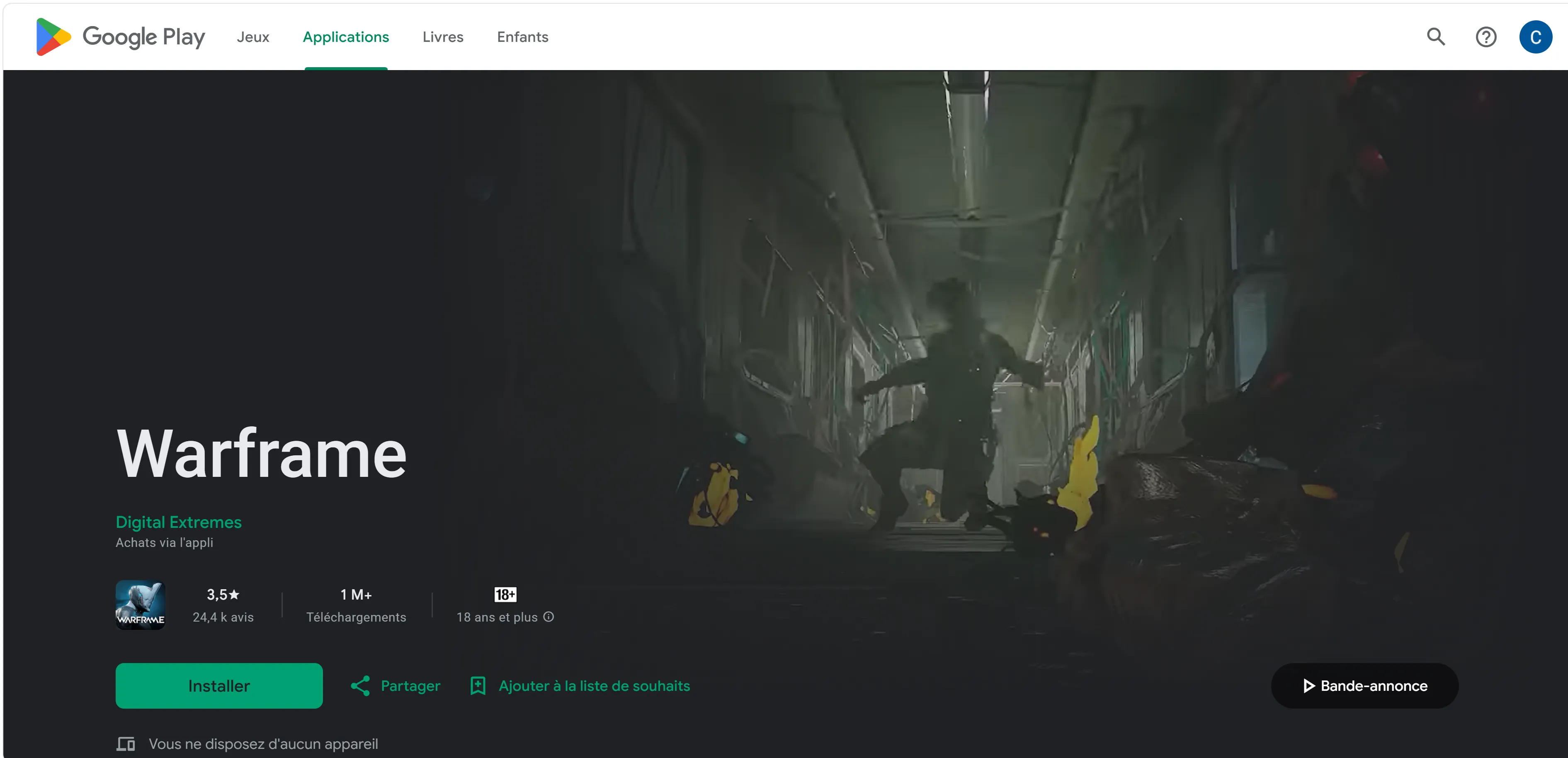1568x758 pixels.
Task: Click the 18+ content rating badge
Action: coord(505,595)
